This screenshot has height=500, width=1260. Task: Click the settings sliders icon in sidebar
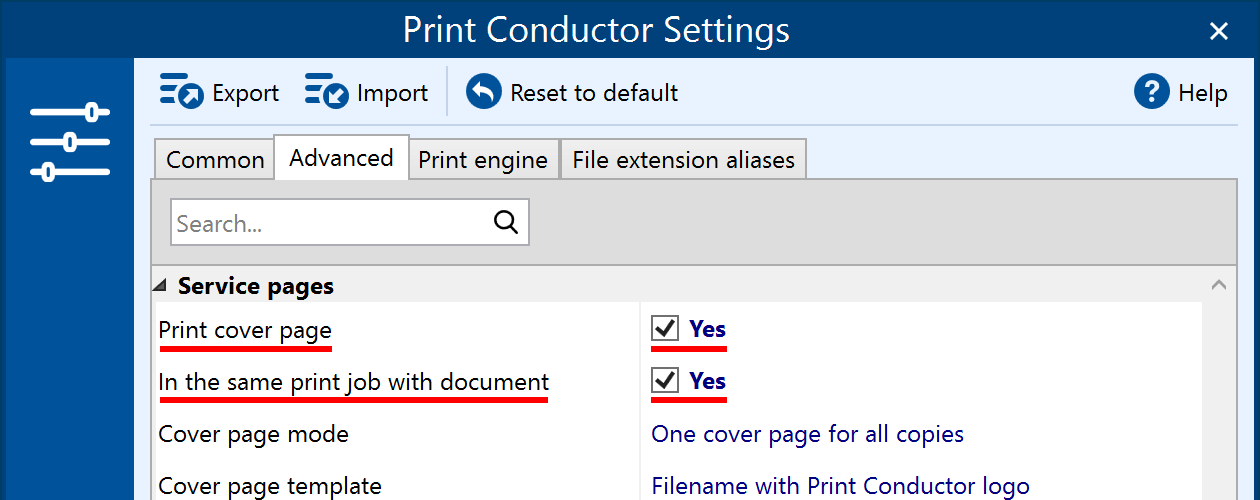70,142
